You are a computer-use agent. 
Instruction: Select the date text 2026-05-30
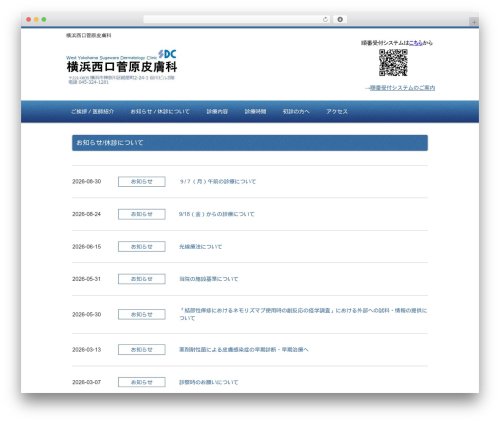pos(87,314)
